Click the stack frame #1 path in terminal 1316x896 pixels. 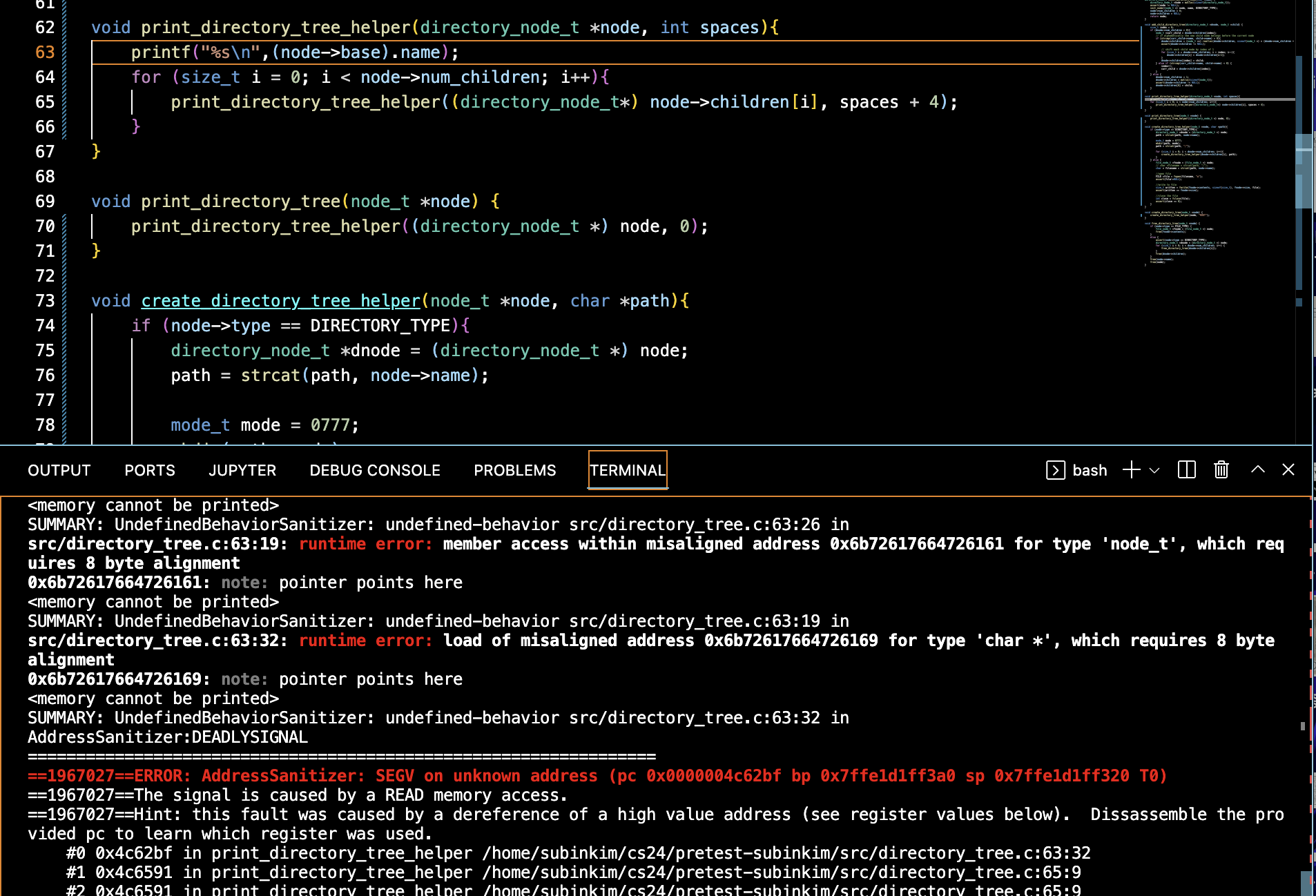tap(782, 873)
